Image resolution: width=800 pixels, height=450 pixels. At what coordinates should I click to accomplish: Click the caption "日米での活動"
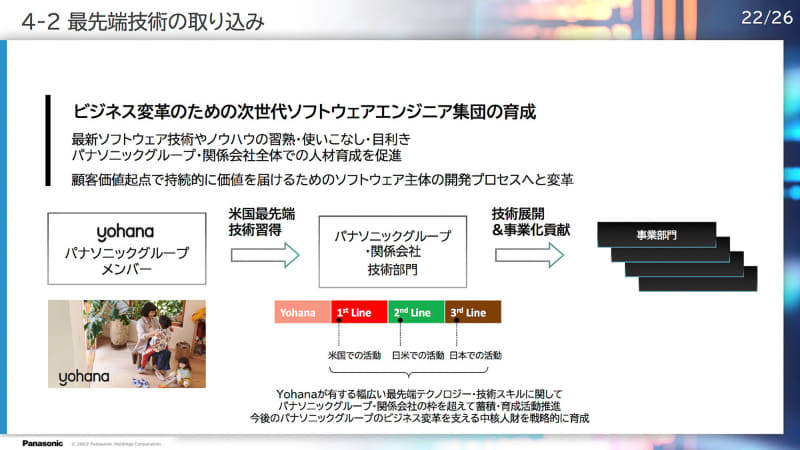click(x=418, y=356)
